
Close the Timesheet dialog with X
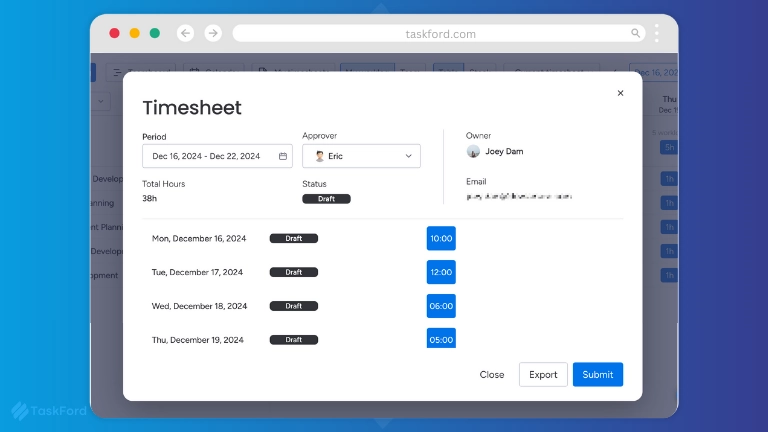coord(620,93)
